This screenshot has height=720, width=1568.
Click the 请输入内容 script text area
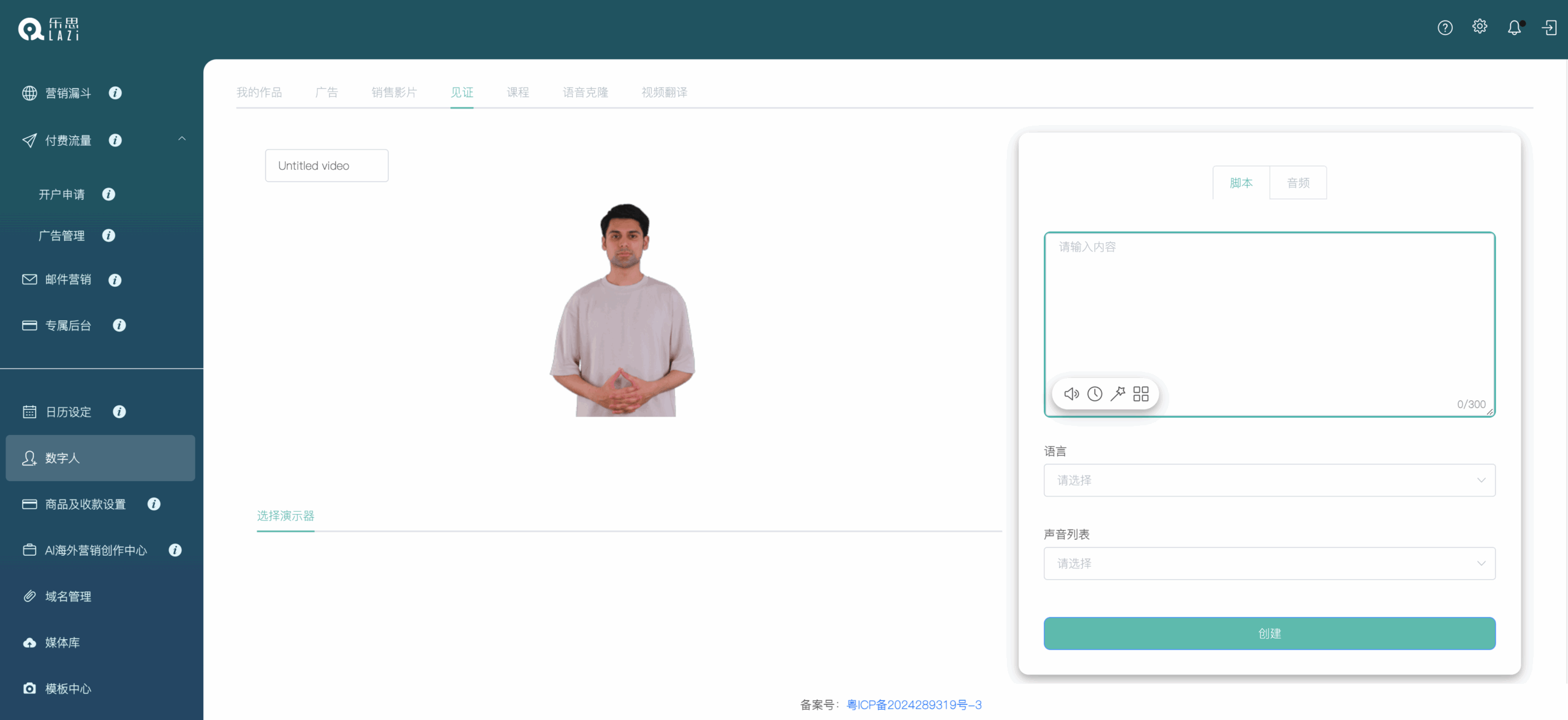(1269, 325)
